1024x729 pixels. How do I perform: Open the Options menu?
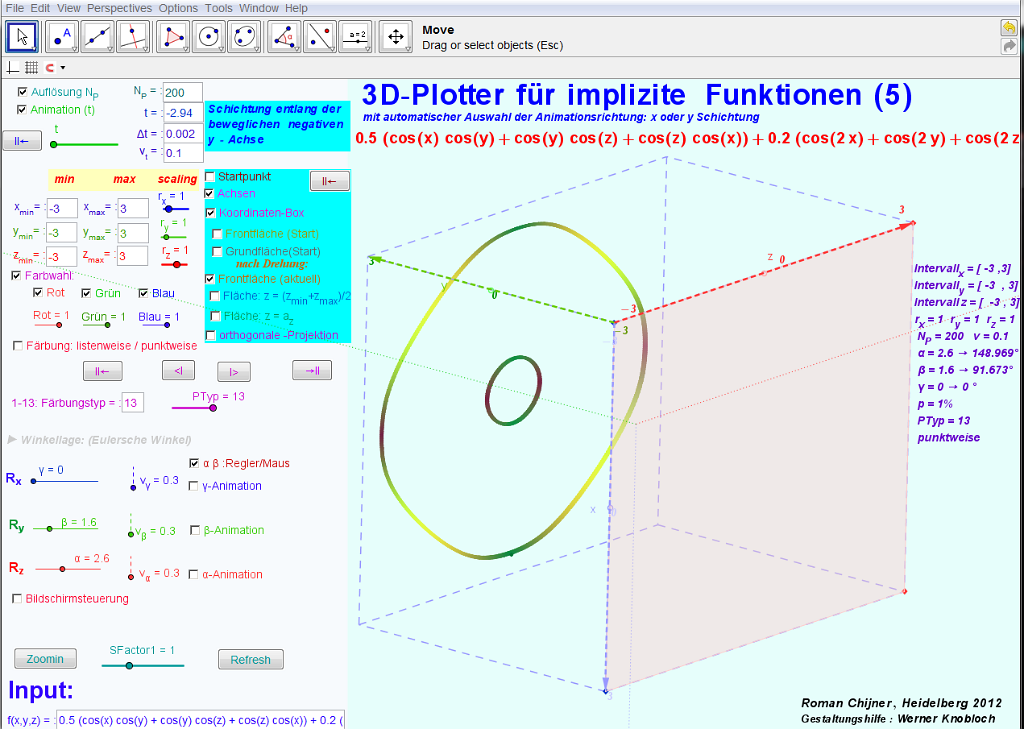[x=178, y=8]
